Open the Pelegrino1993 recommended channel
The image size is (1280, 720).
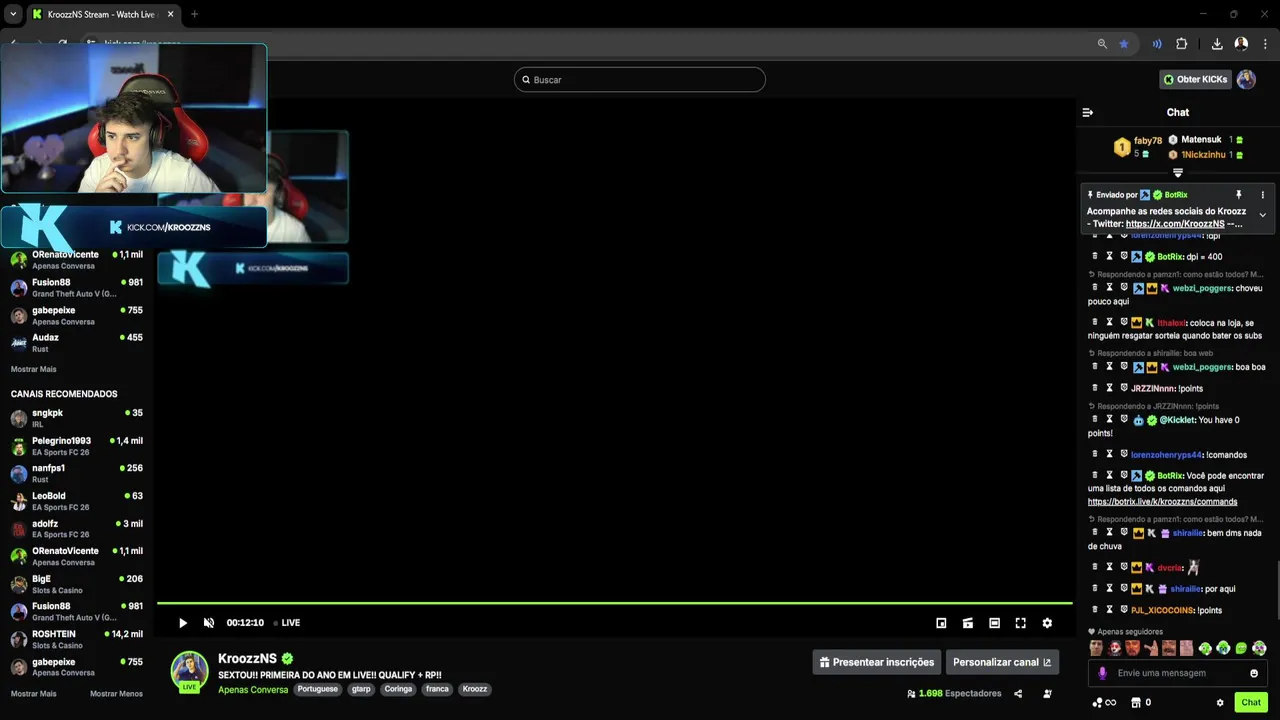click(x=77, y=446)
